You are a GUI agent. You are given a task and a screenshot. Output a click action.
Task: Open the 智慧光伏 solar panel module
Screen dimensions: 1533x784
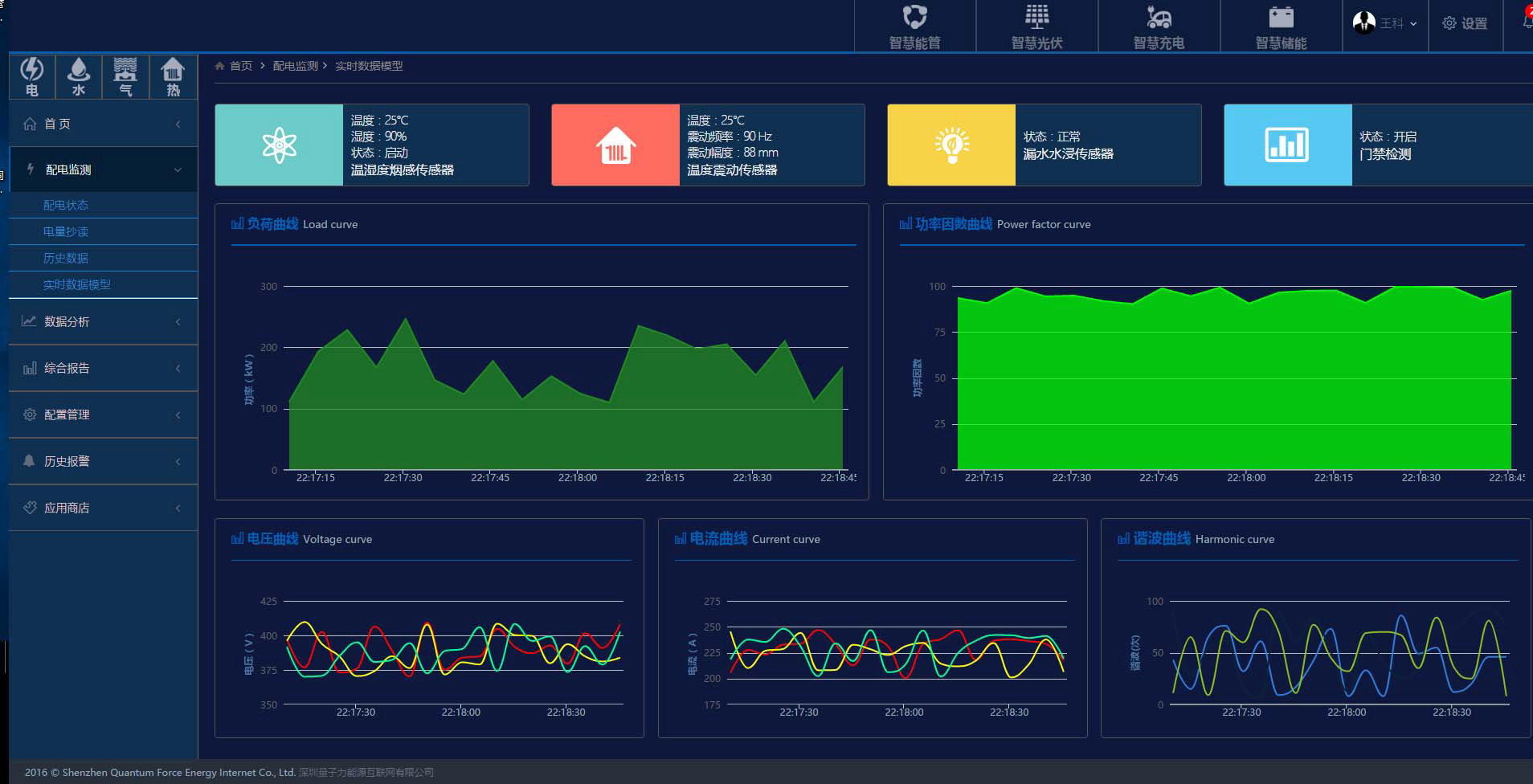pyautogui.click(x=1036, y=27)
